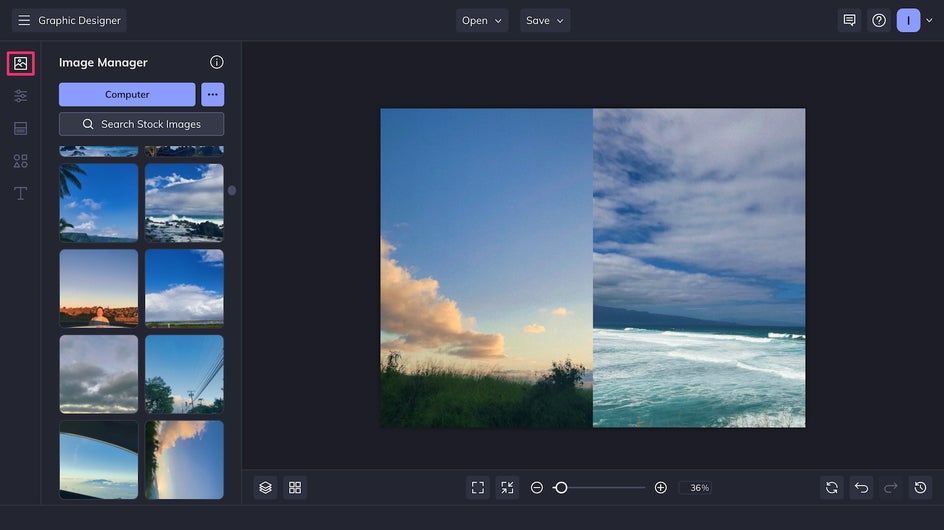Select the palm tree sky thumbnail

coord(99,203)
